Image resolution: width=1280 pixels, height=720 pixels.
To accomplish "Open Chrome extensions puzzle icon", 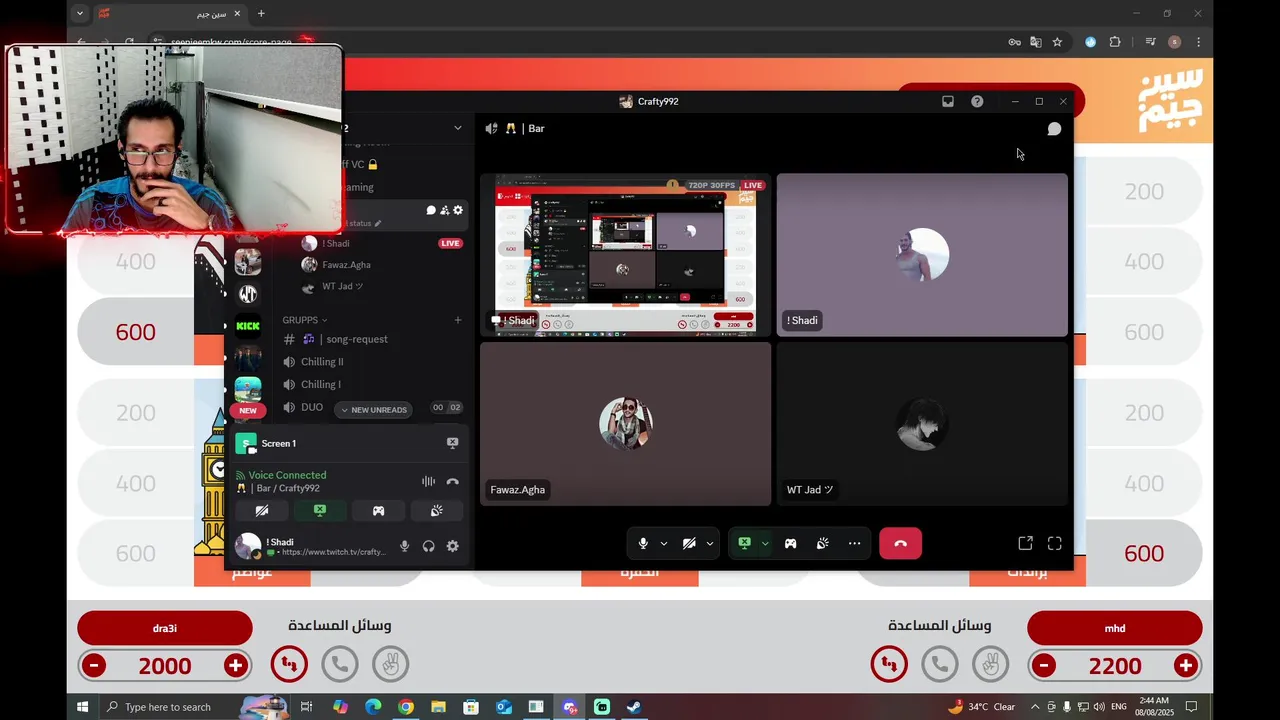I will coord(1115,42).
